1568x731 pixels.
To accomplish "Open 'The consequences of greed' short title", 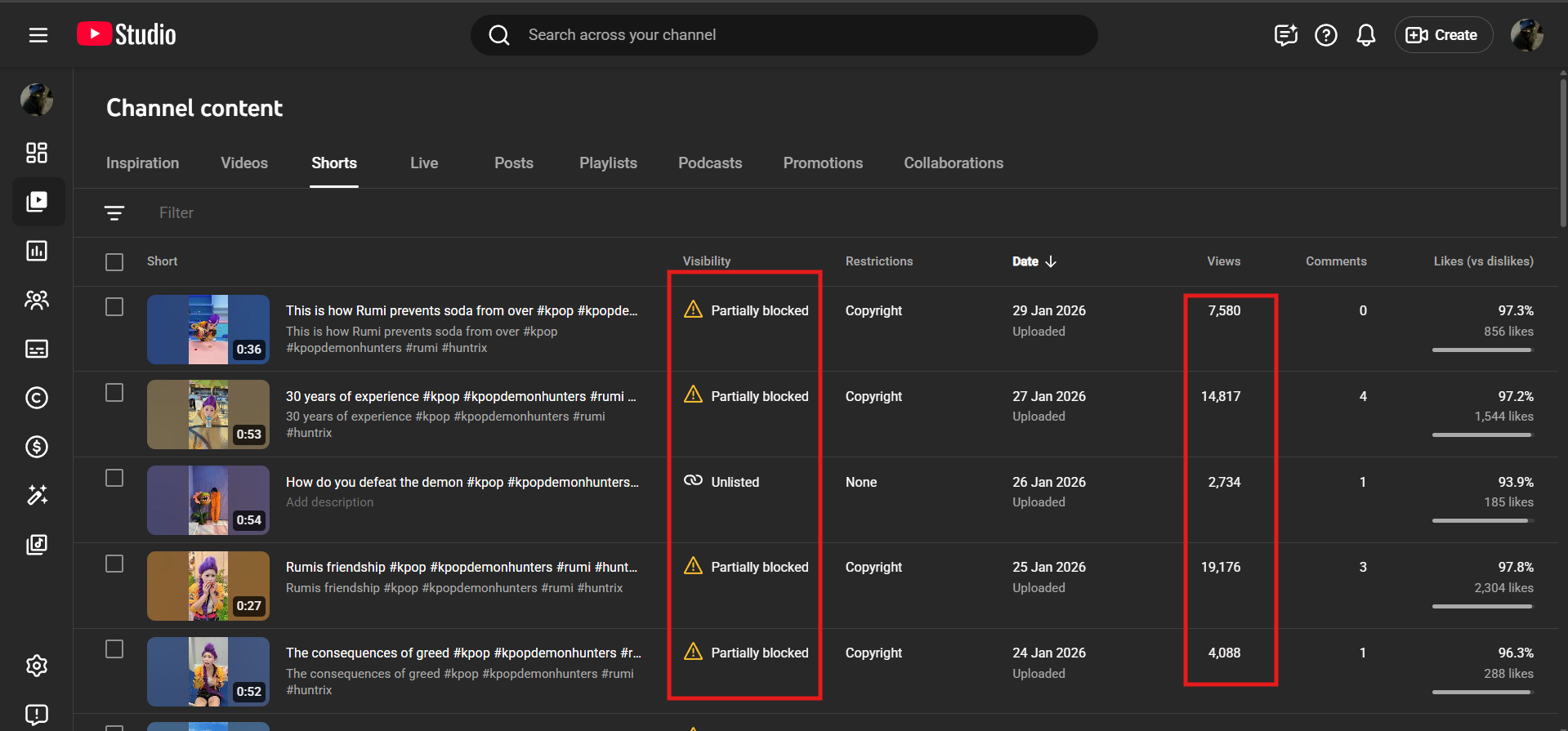I will tap(462, 653).
